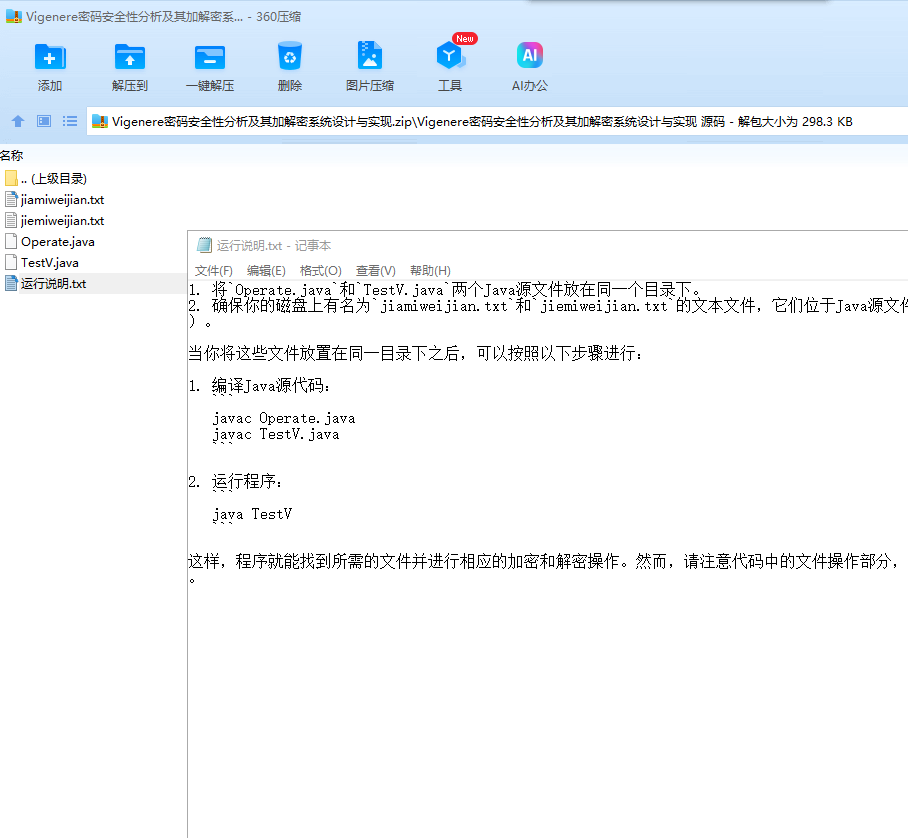
Task: Open the 工具 (Tools) icon
Action: (x=450, y=56)
